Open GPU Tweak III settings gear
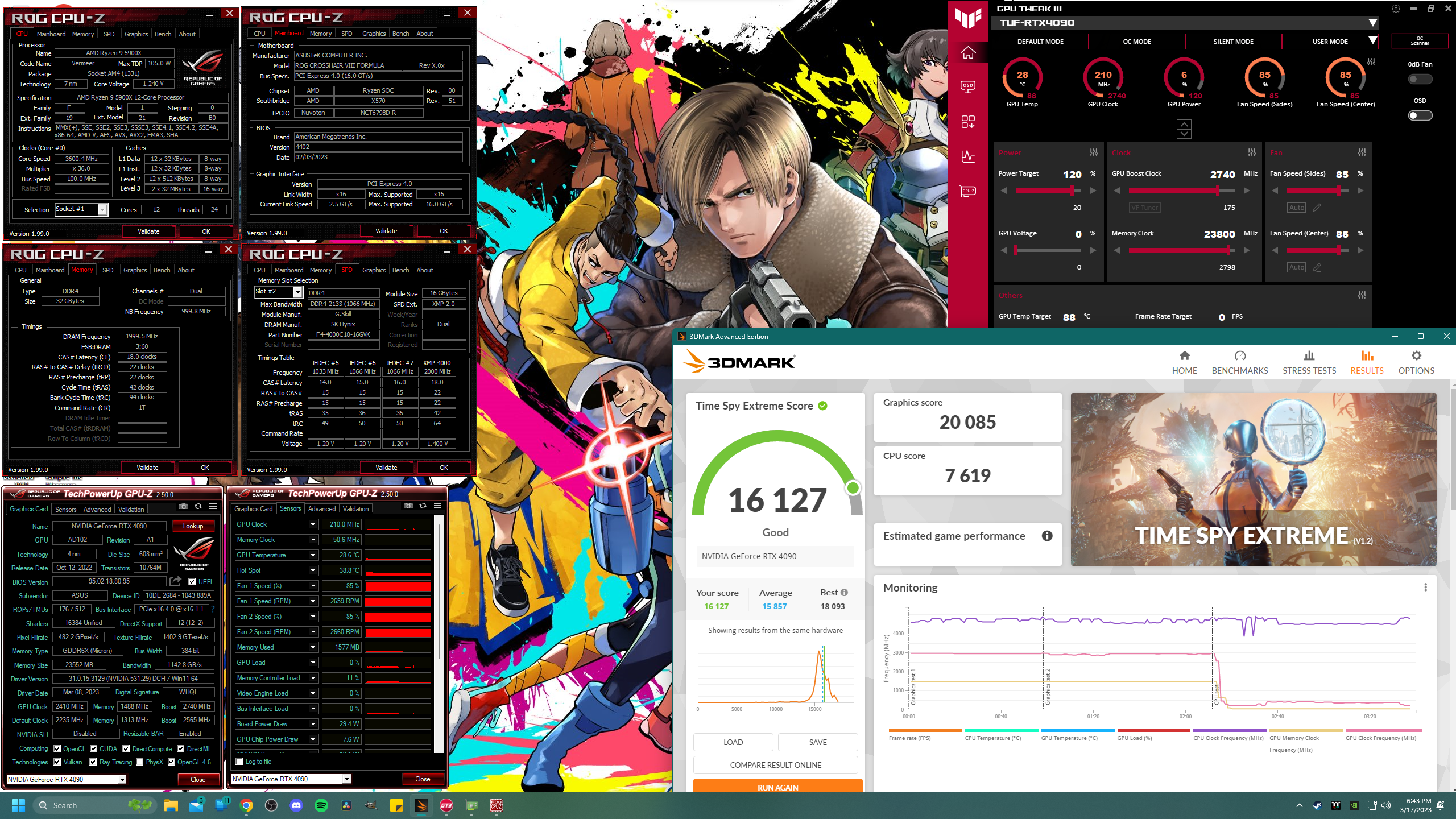 (x=1396, y=9)
